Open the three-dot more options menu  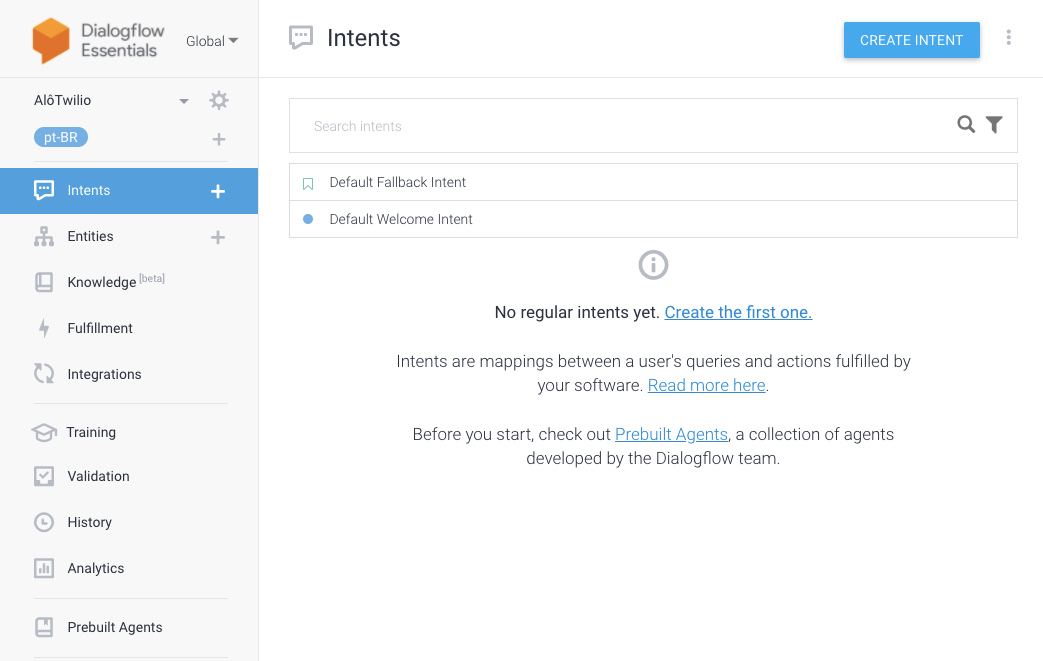pyautogui.click(x=1008, y=38)
